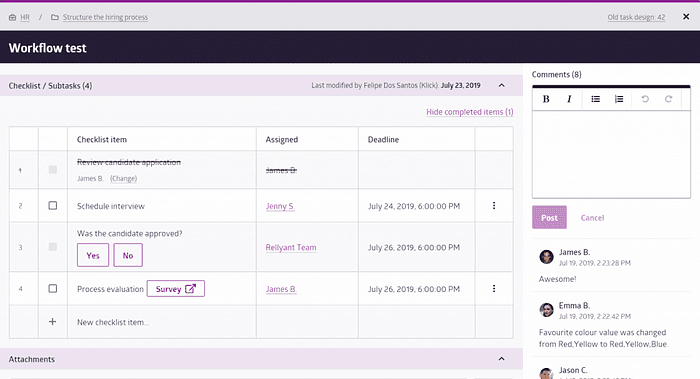Click the Workflow test title
The image size is (700, 379).
(47, 48)
